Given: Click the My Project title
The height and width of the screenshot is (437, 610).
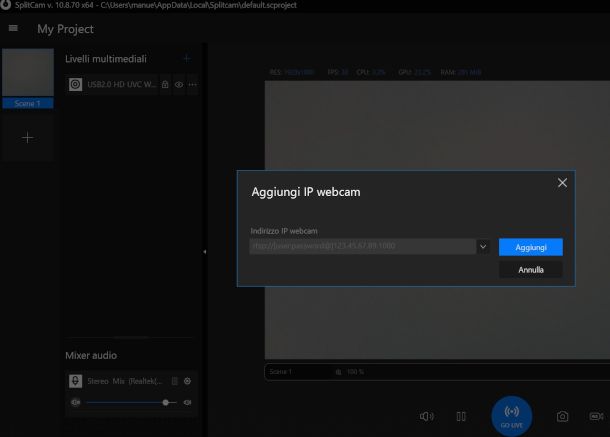Looking at the screenshot, I should click(x=65, y=29).
